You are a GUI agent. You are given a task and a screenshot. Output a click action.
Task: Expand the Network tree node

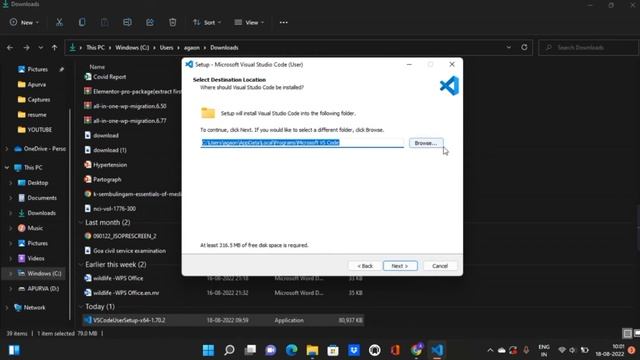(7, 308)
